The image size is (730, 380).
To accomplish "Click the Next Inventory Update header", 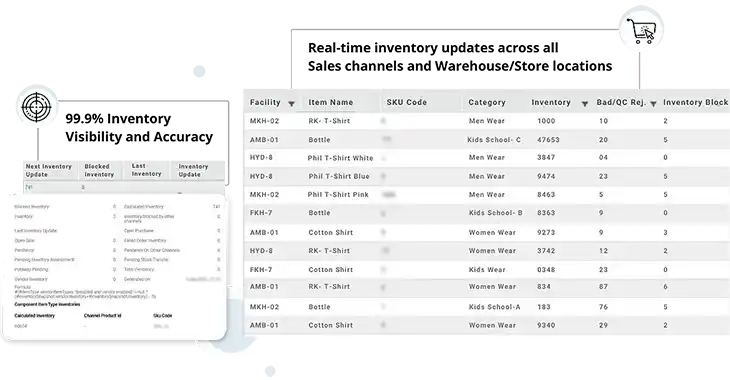I will point(48,170).
